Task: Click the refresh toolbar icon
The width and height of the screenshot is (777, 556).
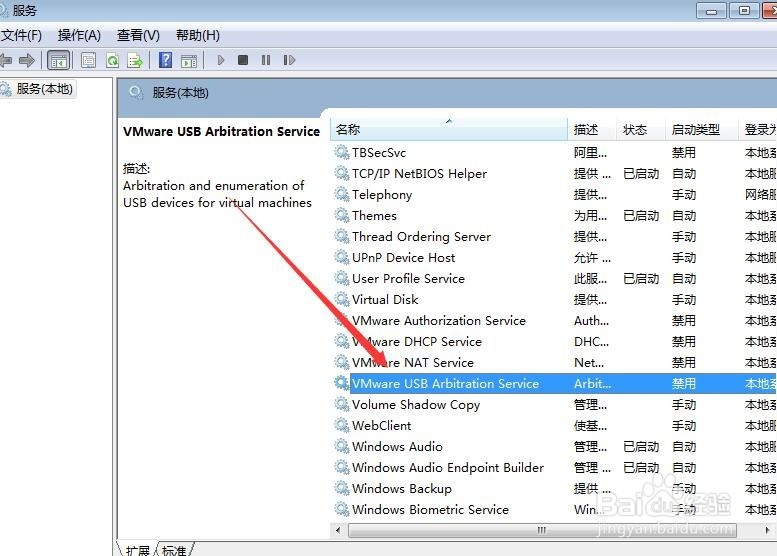Action: (x=112, y=60)
